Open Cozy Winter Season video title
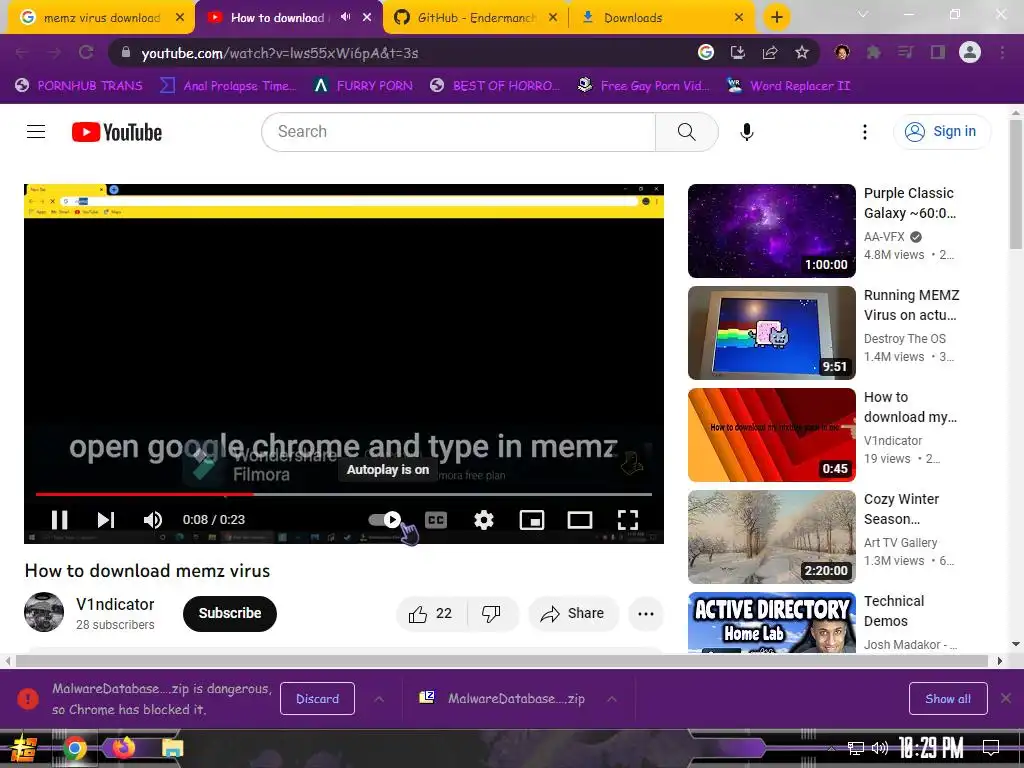Image resolution: width=1024 pixels, height=768 pixels. click(901, 509)
